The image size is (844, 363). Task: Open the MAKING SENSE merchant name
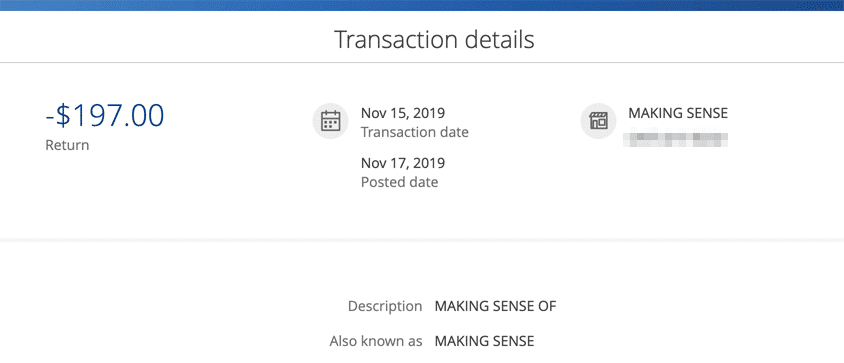tap(678, 113)
